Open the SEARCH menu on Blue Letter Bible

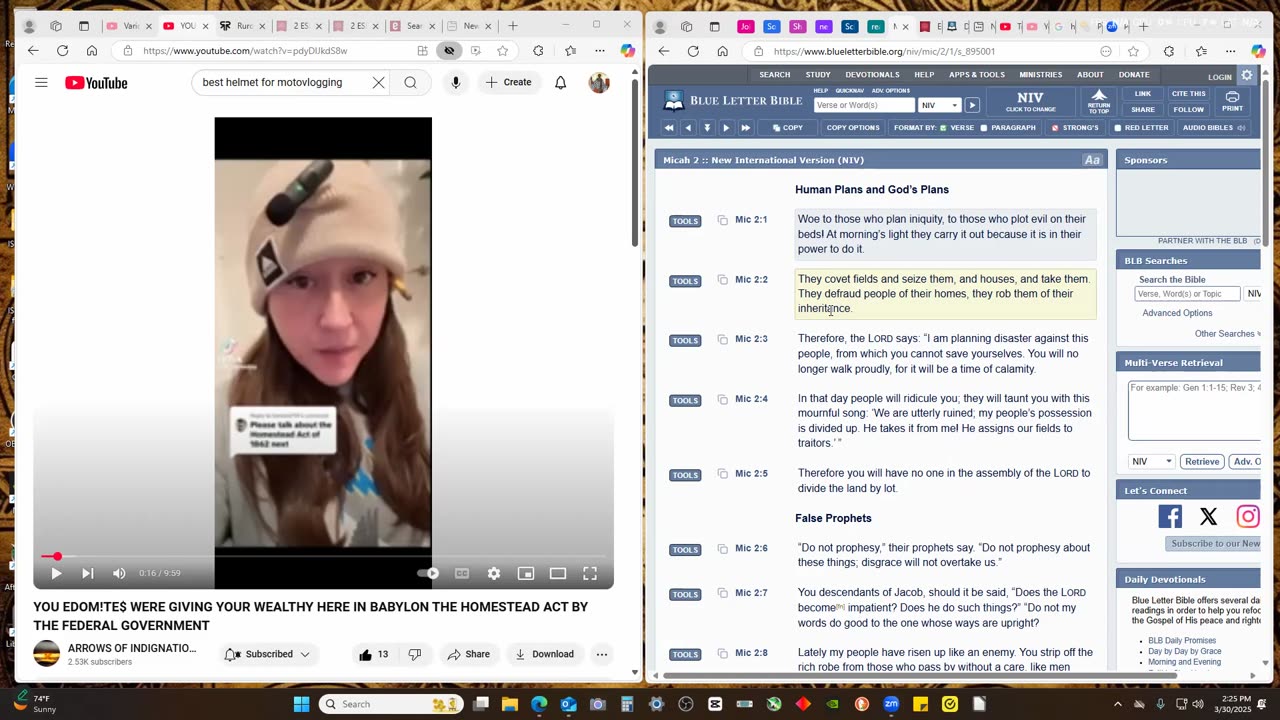pyautogui.click(x=774, y=74)
